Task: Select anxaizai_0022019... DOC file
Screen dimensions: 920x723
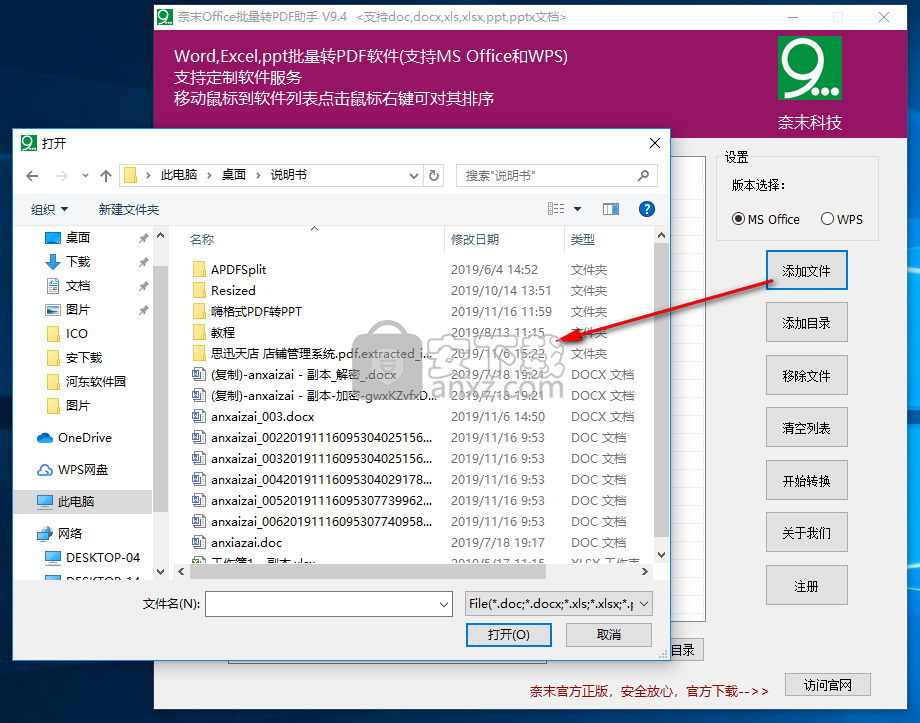Action: pos(321,438)
